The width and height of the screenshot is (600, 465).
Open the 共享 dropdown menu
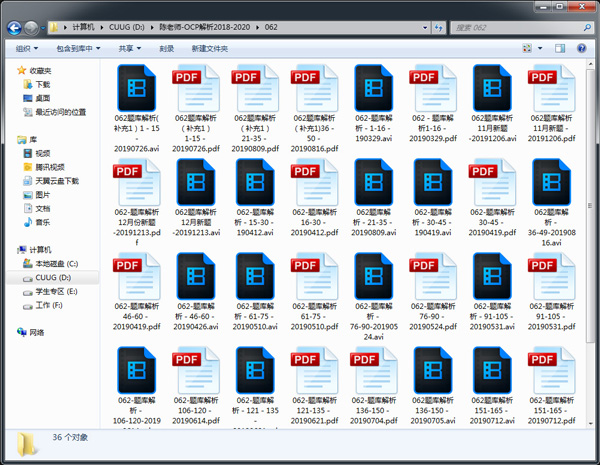click(x=130, y=49)
